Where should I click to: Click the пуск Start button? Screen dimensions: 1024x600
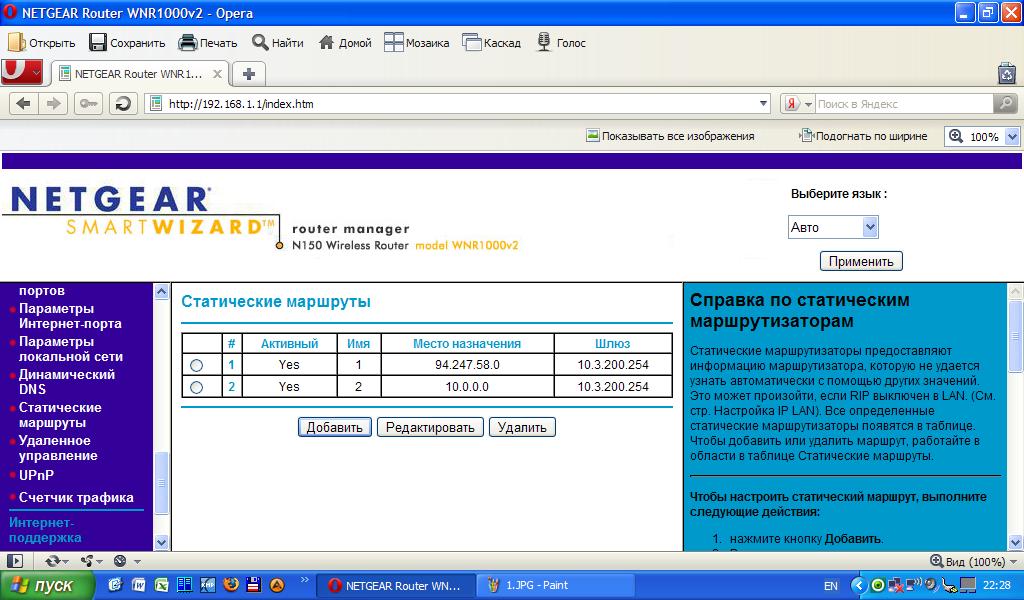pyautogui.click(x=48, y=586)
